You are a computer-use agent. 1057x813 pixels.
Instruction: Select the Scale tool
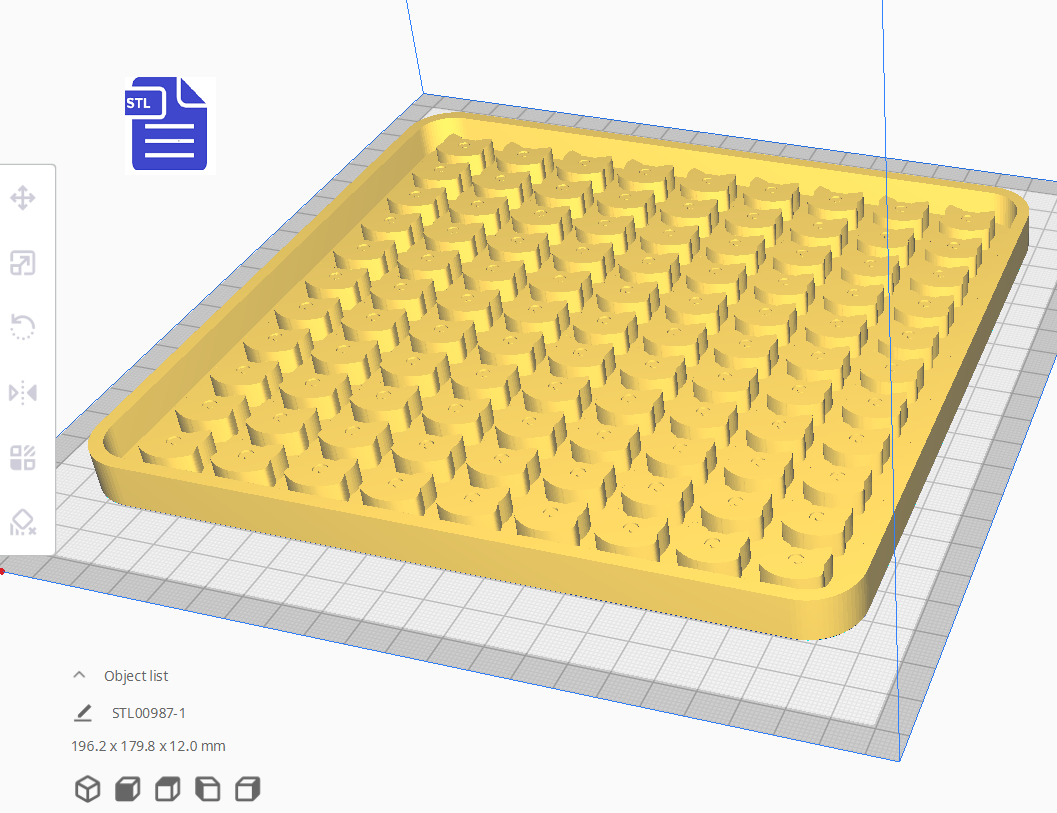click(24, 262)
